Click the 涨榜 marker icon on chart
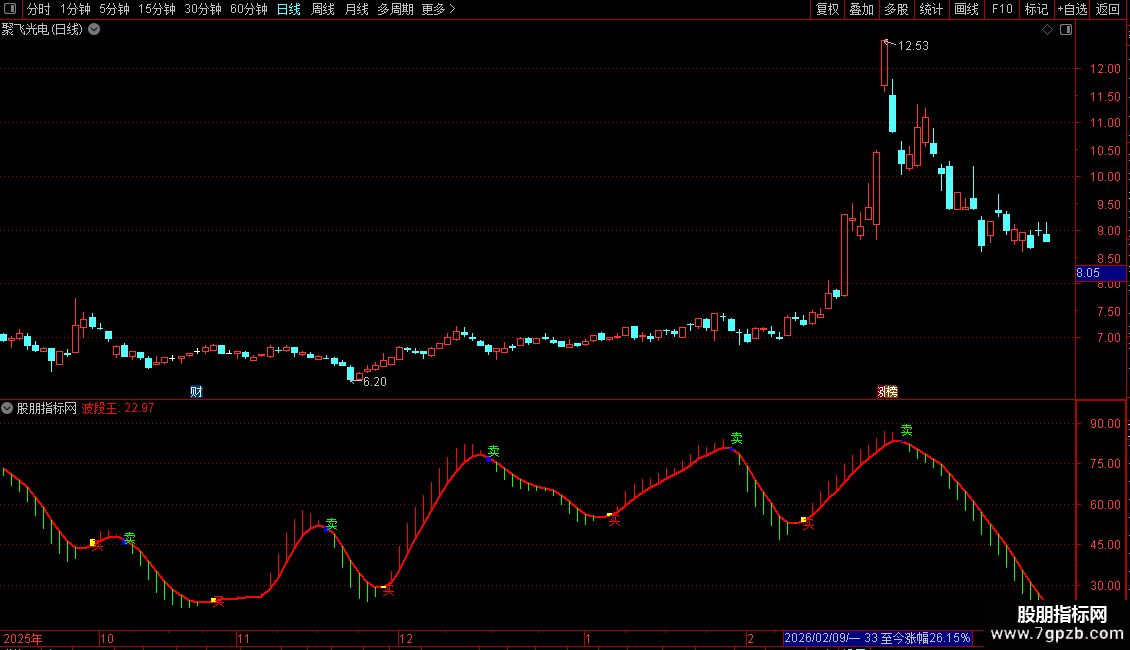 887,392
